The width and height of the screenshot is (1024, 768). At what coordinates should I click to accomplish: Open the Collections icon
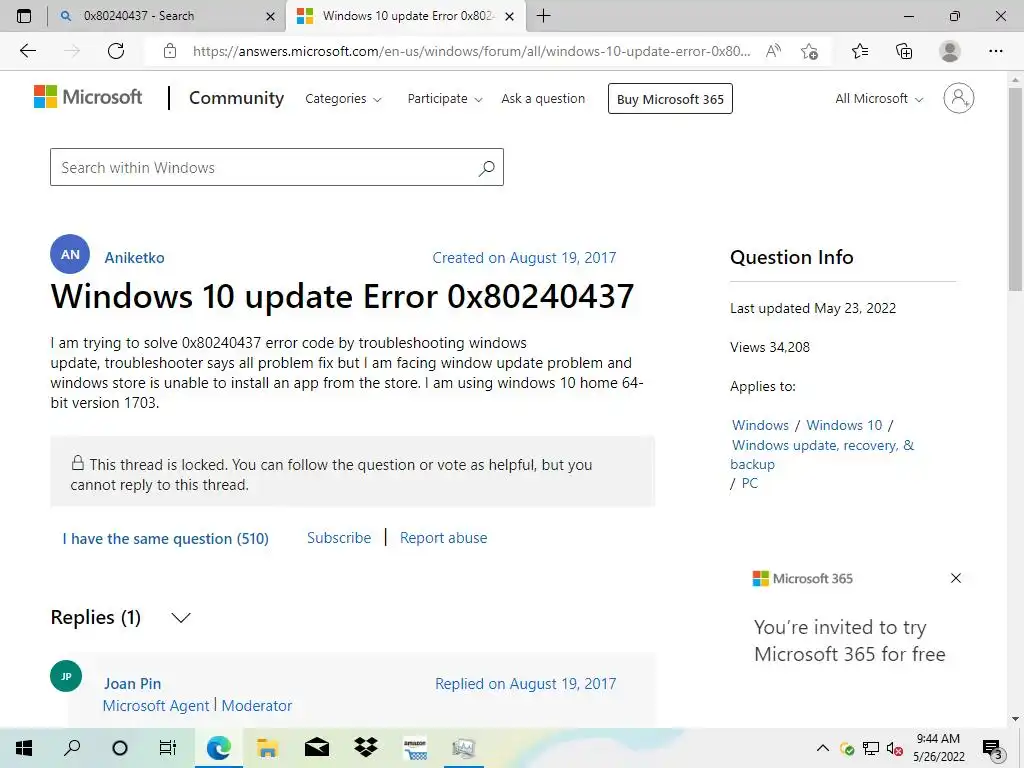tap(904, 51)
